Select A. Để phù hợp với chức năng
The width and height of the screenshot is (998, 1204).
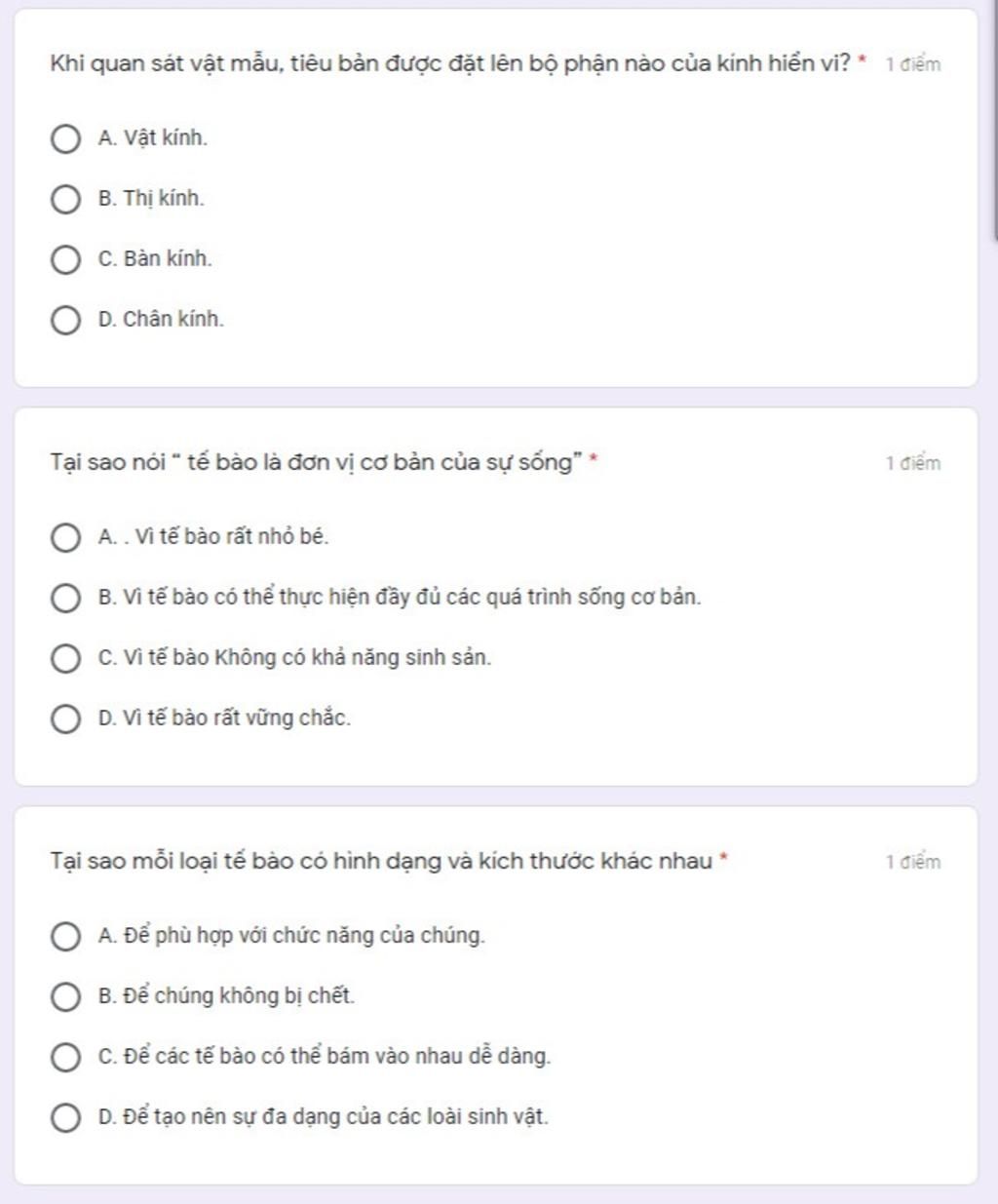point(65,936)
